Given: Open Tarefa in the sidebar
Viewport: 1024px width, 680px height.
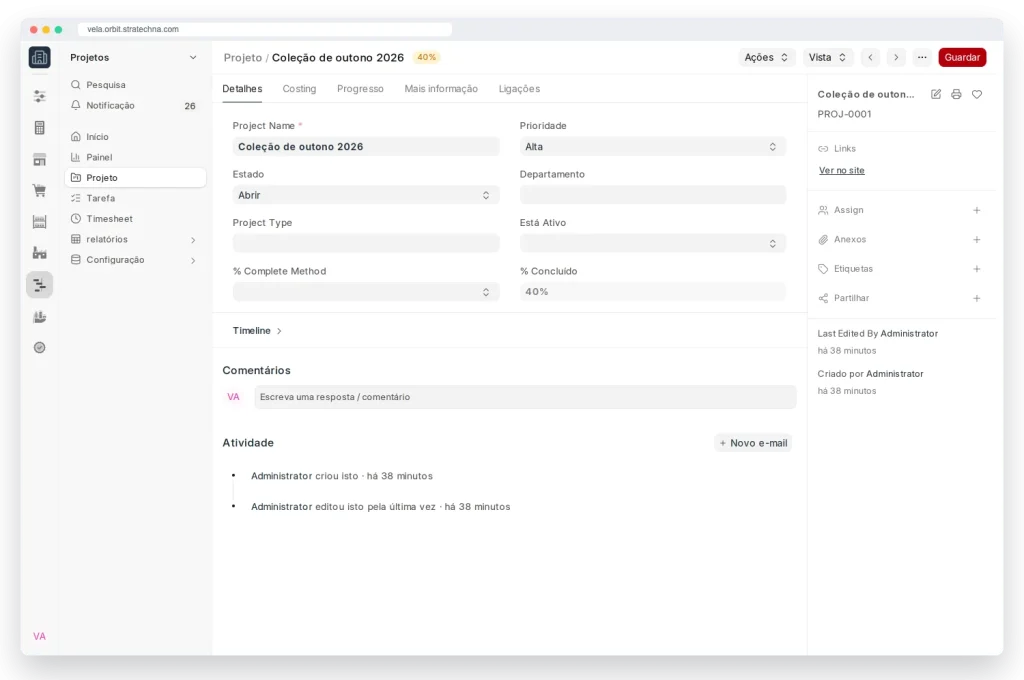Looking at the screenshot, I should tap(135, 199).
